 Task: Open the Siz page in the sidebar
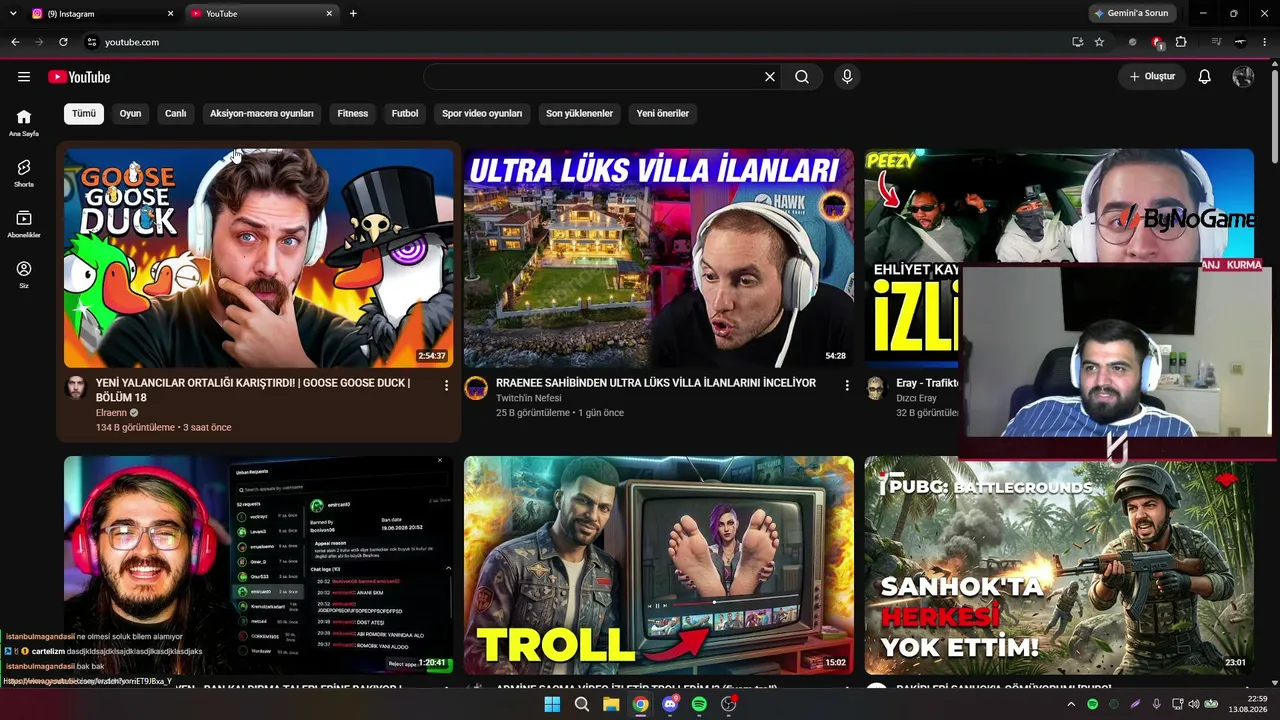coord(24,275)
